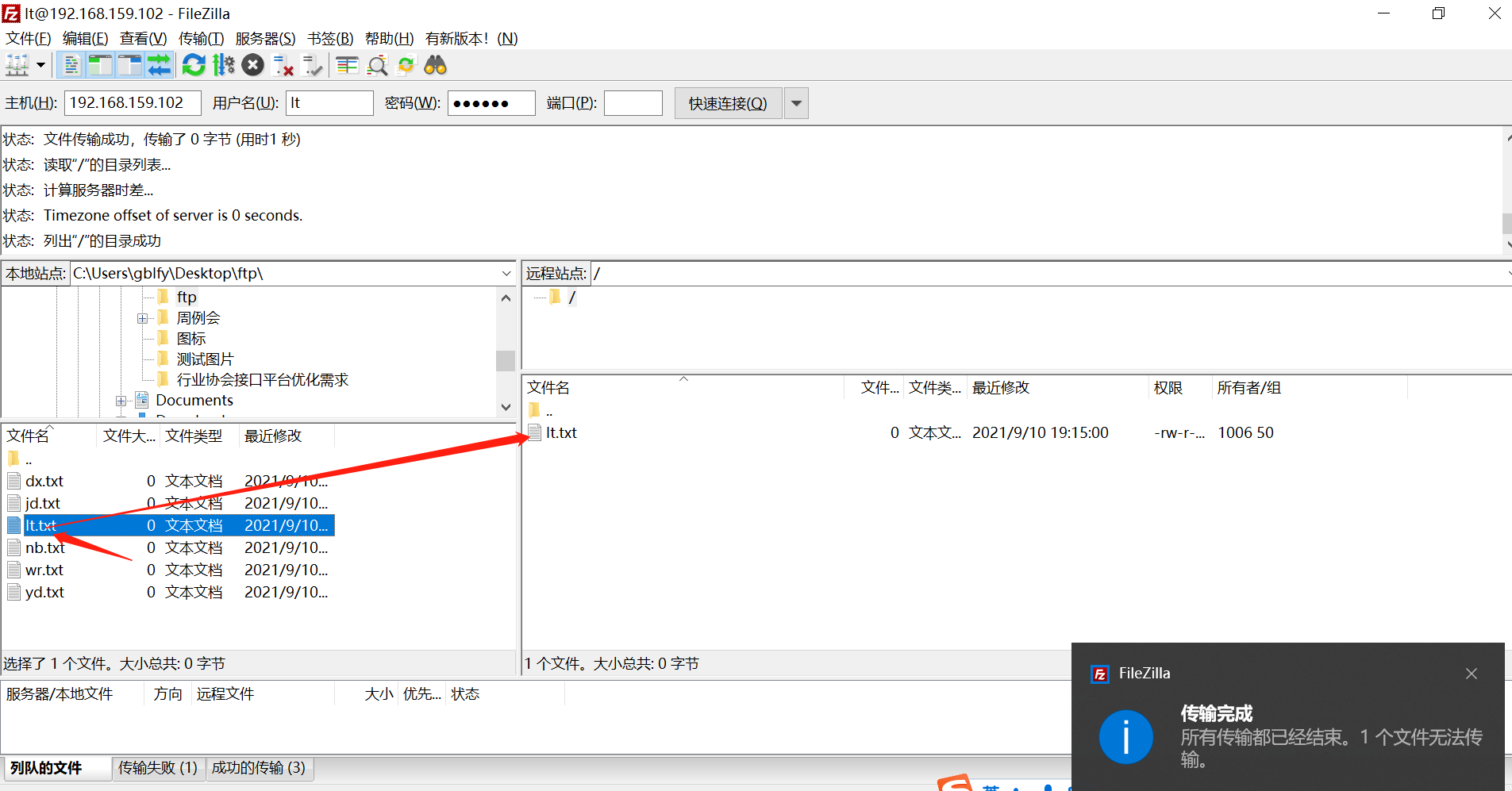
Task: Select local file nb.txt
Action: (x=45, y=547)
